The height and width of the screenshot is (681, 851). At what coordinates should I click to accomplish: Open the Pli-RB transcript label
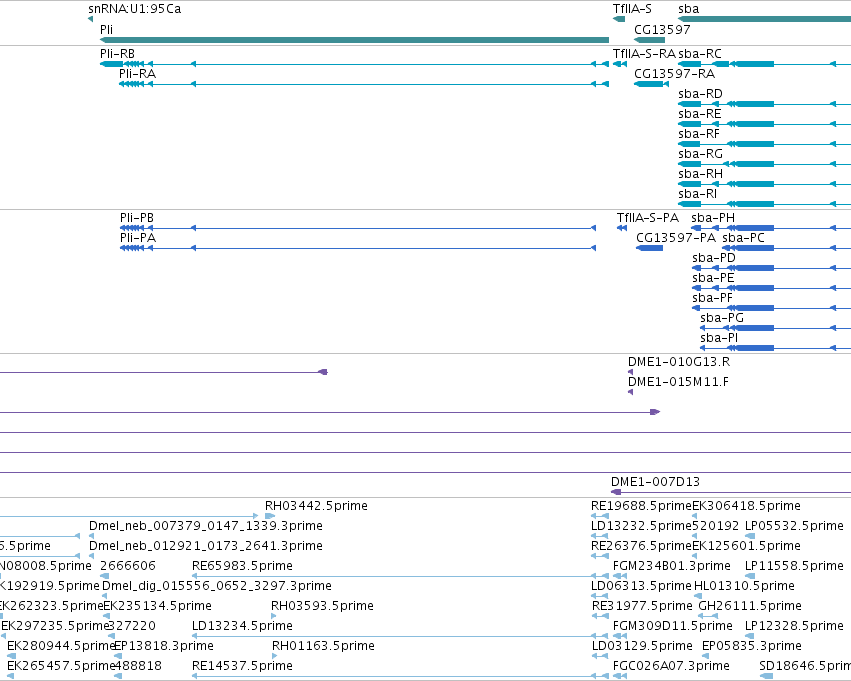[x=117, y=54]
